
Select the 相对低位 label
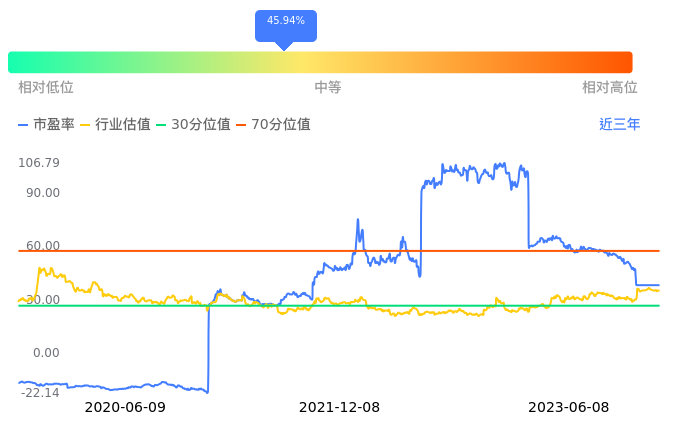[x=45, y=88]
